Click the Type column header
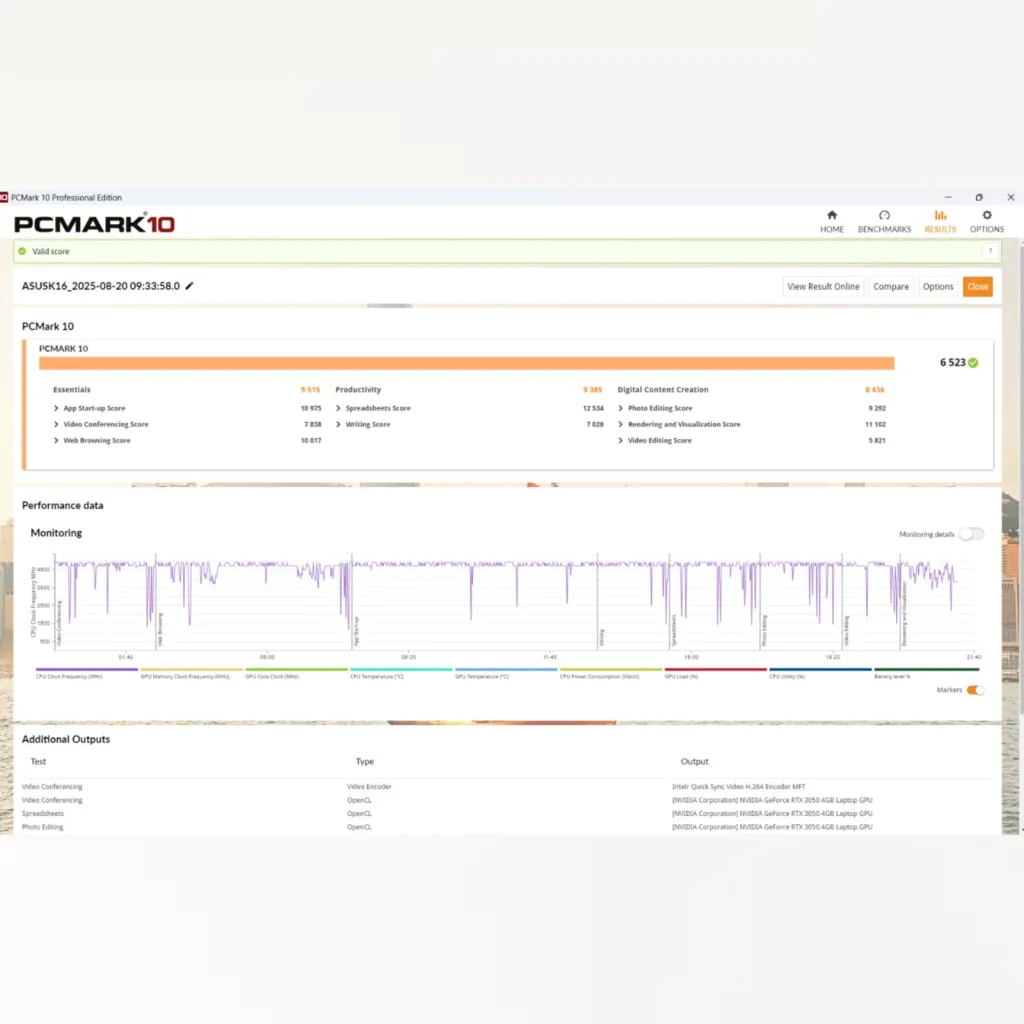 tap(364, 761)
